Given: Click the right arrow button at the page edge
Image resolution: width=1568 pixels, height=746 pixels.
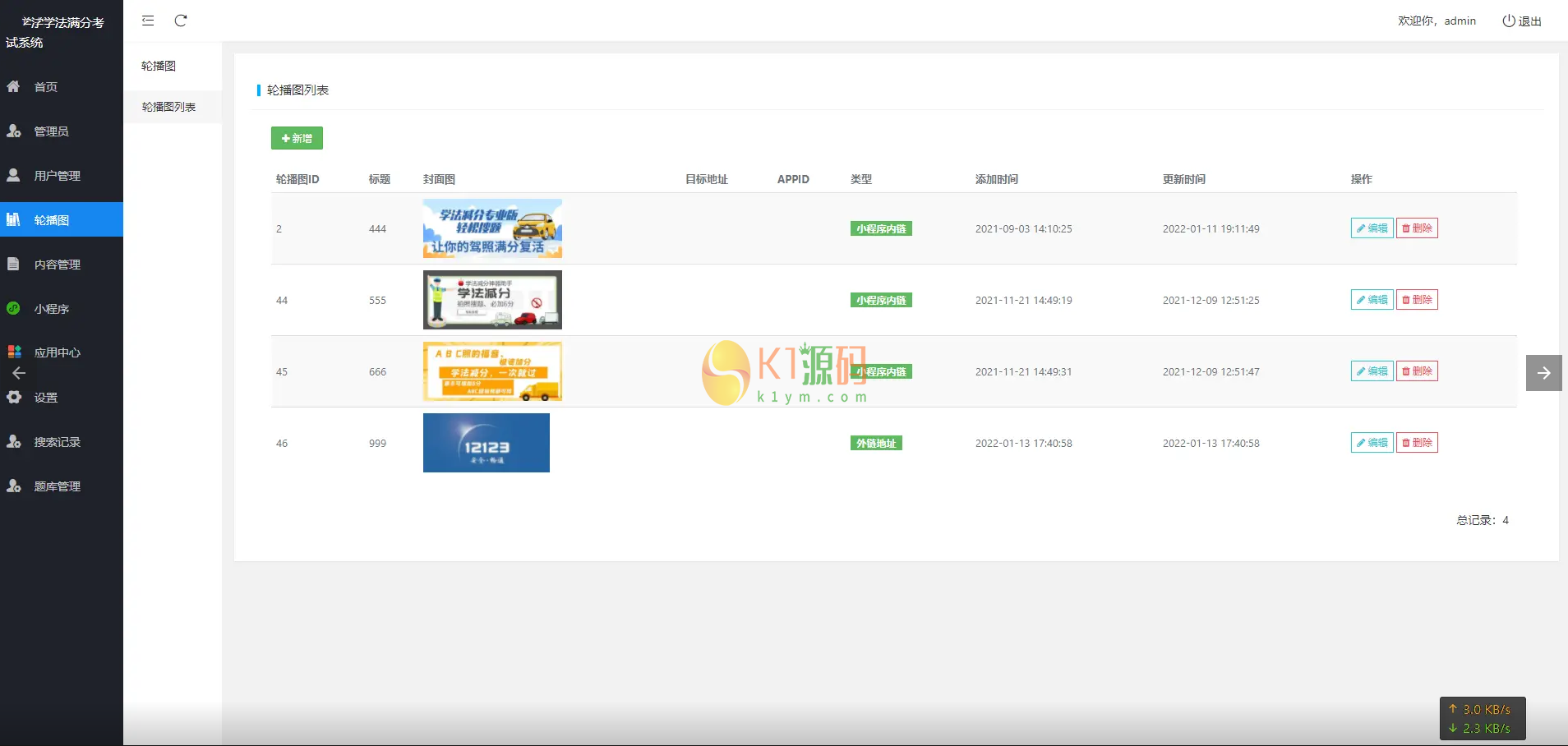Looking at the screenshot, I should 1543,373.
